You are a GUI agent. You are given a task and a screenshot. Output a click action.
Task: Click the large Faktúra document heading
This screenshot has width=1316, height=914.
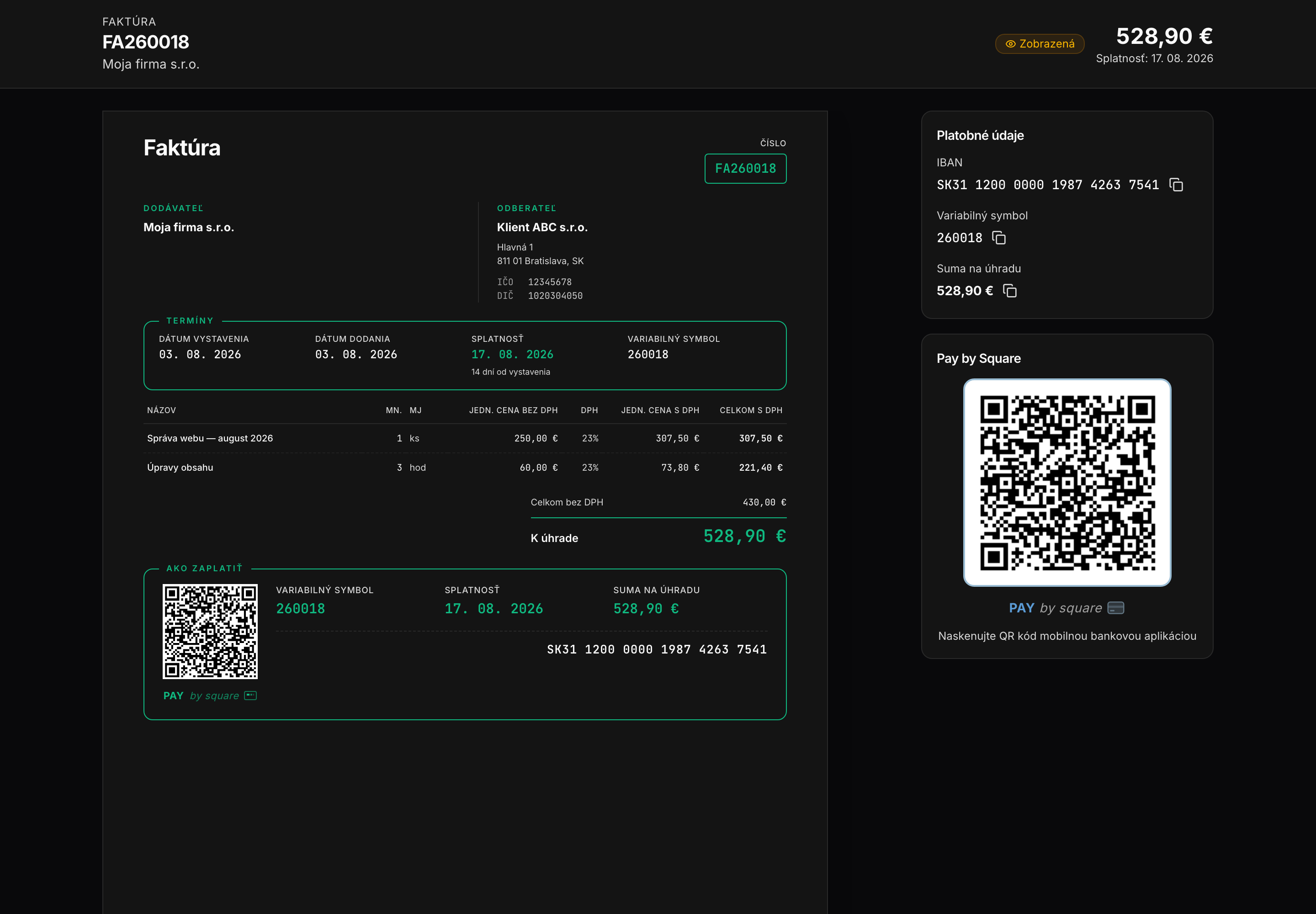pos(181,148)
